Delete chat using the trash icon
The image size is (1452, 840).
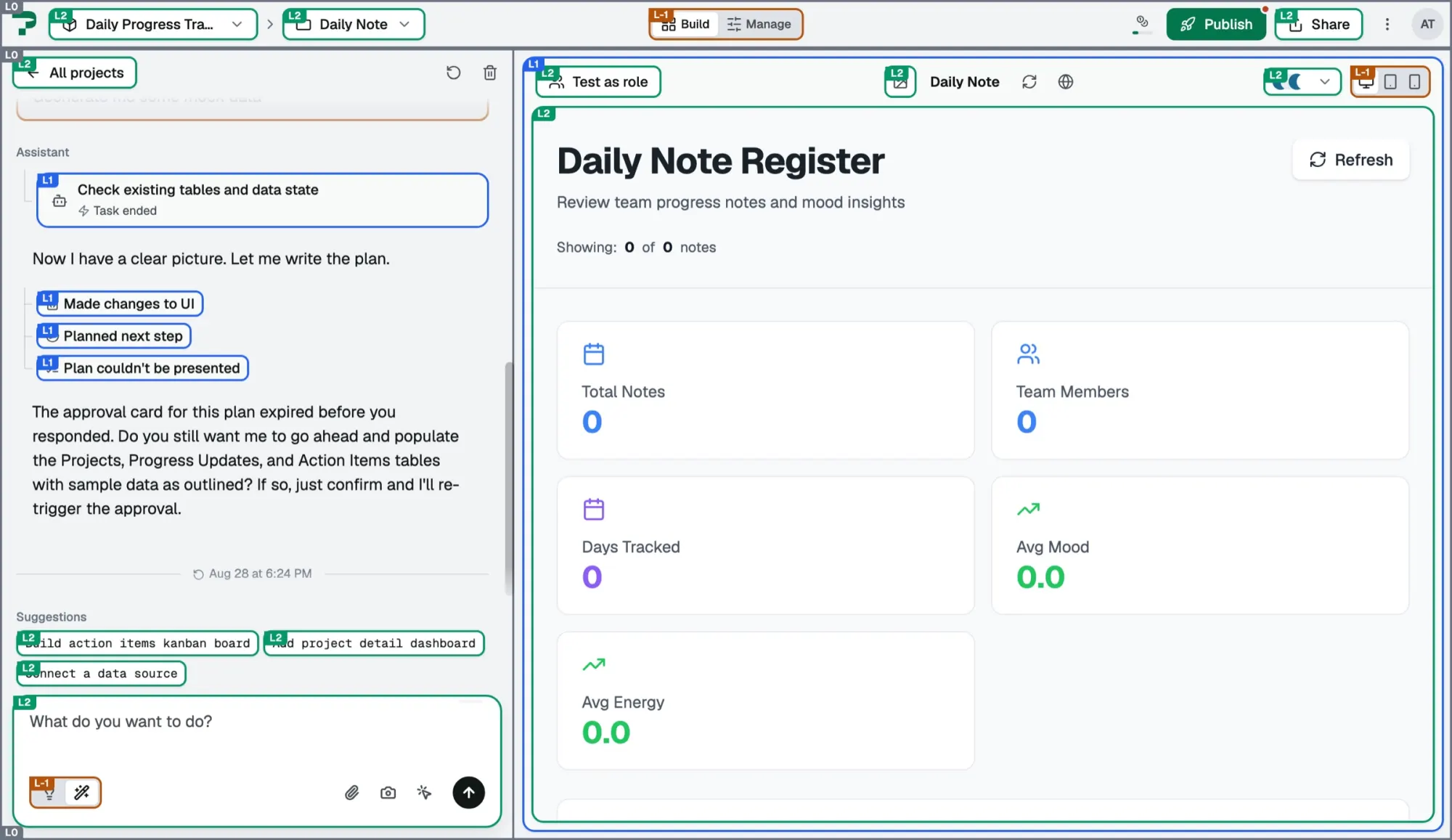click(x=490, y=73)
